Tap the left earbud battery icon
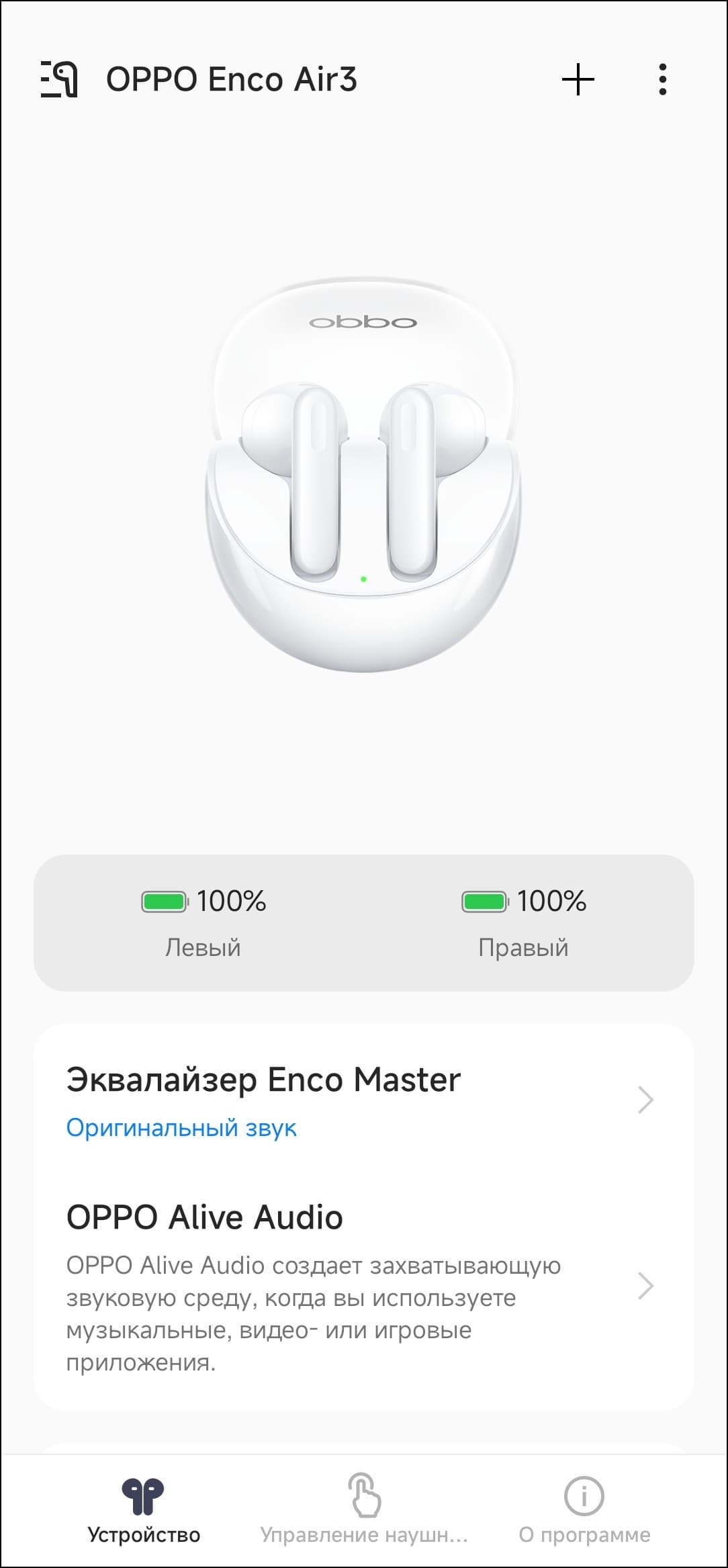This screenshot has height=1568, width=728. 164,901
